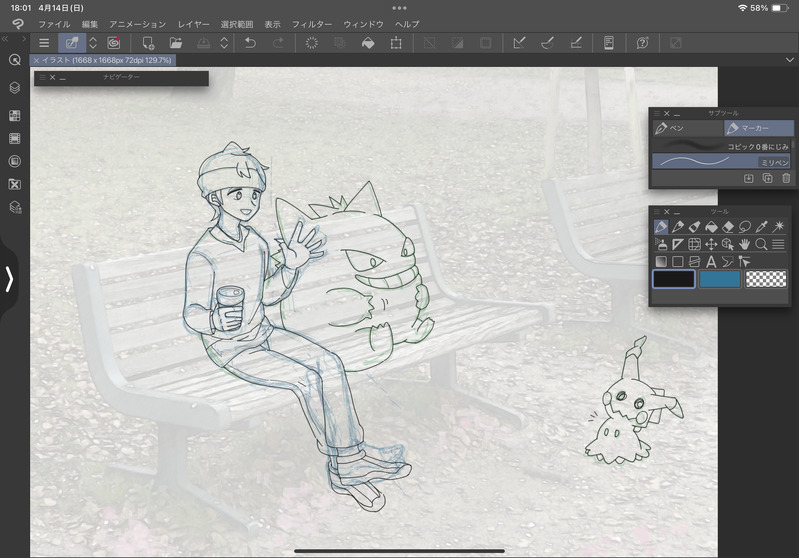799x558 pixels.
Task: Open a file with folder icon
Action: coord(175,43)
